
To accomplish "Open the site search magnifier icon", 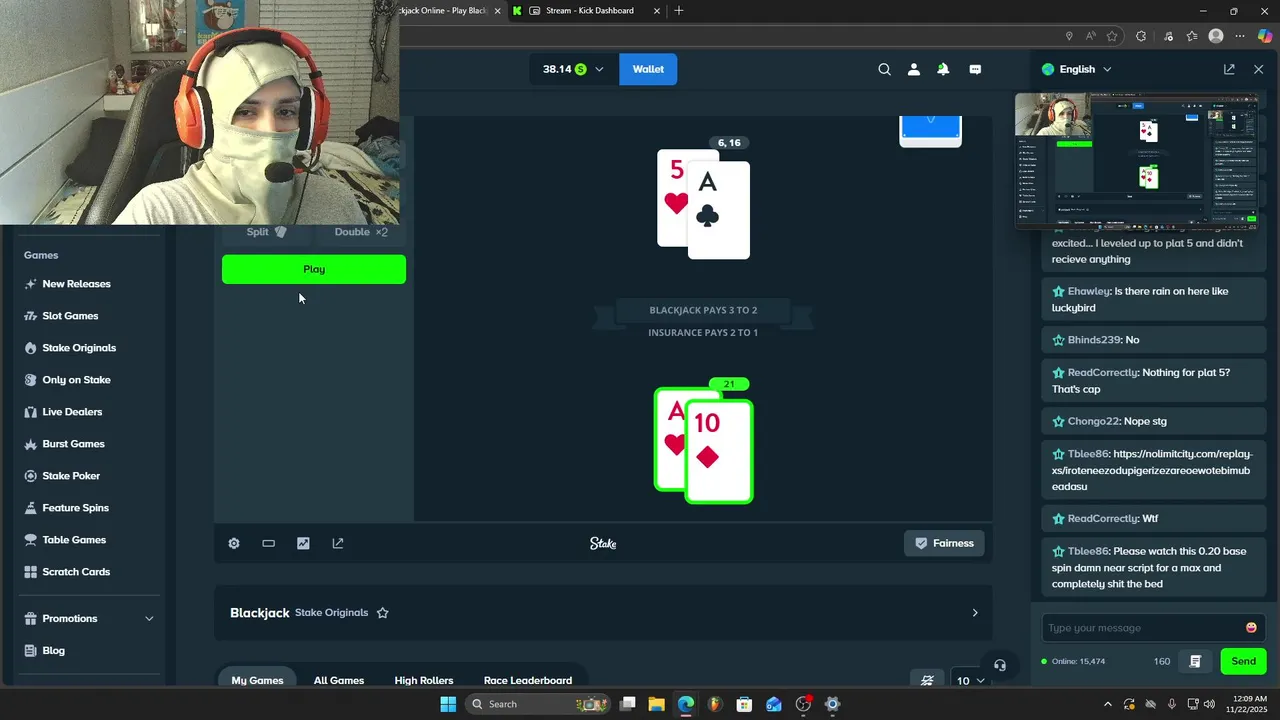I will [x=884, y=69].
